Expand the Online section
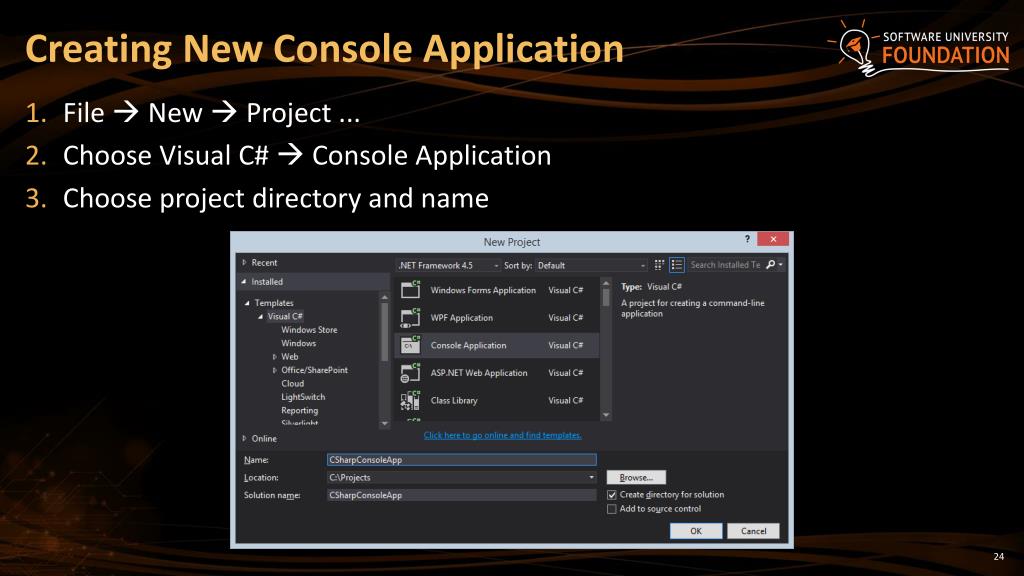The width and height of the screenshot is (1024, 576). (x=244, y=438)
